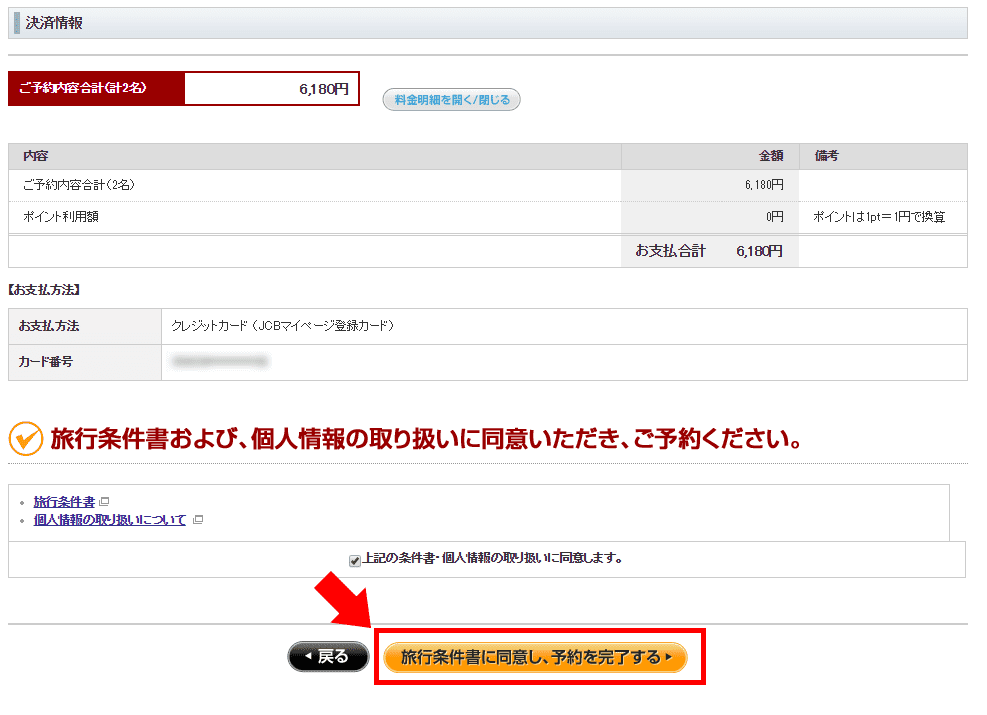Click the orange circled checkmark icon

point(25,438)
